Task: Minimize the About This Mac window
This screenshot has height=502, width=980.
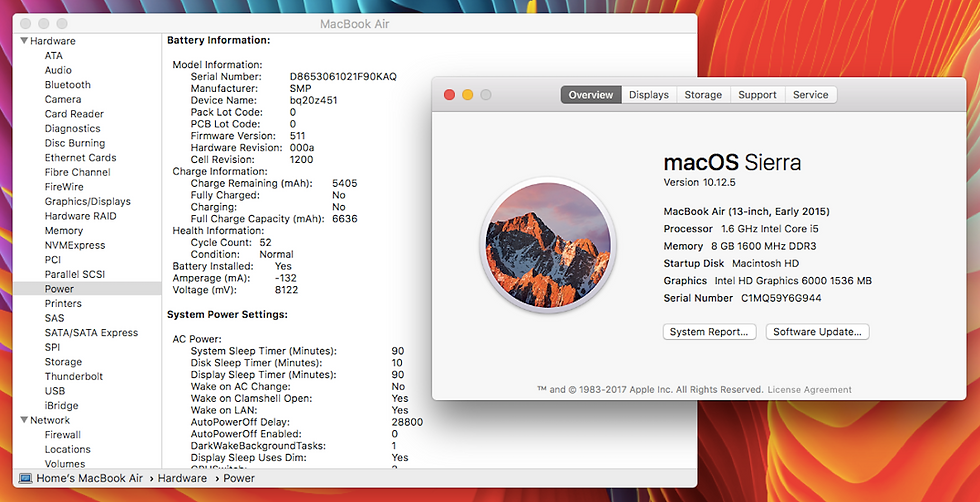Action: (x=468, y=95)
